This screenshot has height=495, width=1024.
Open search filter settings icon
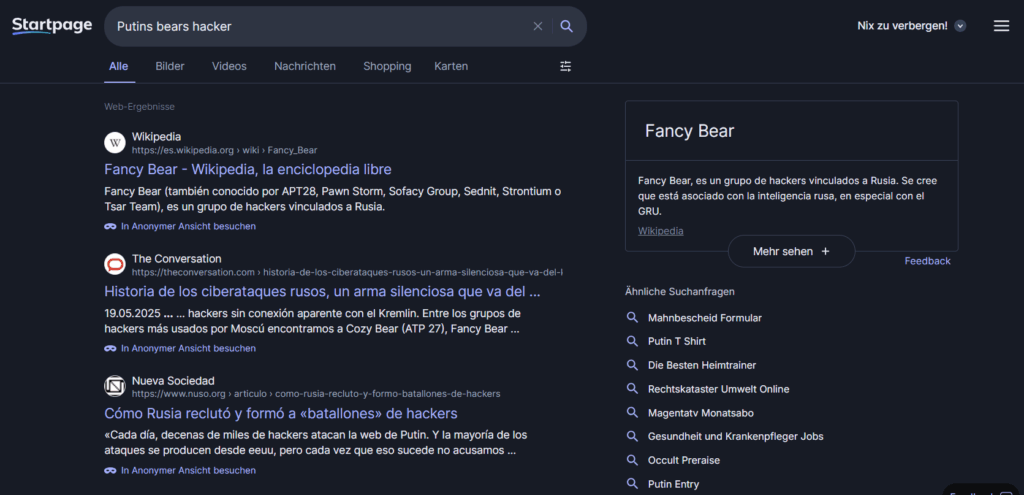click(566, 66)
